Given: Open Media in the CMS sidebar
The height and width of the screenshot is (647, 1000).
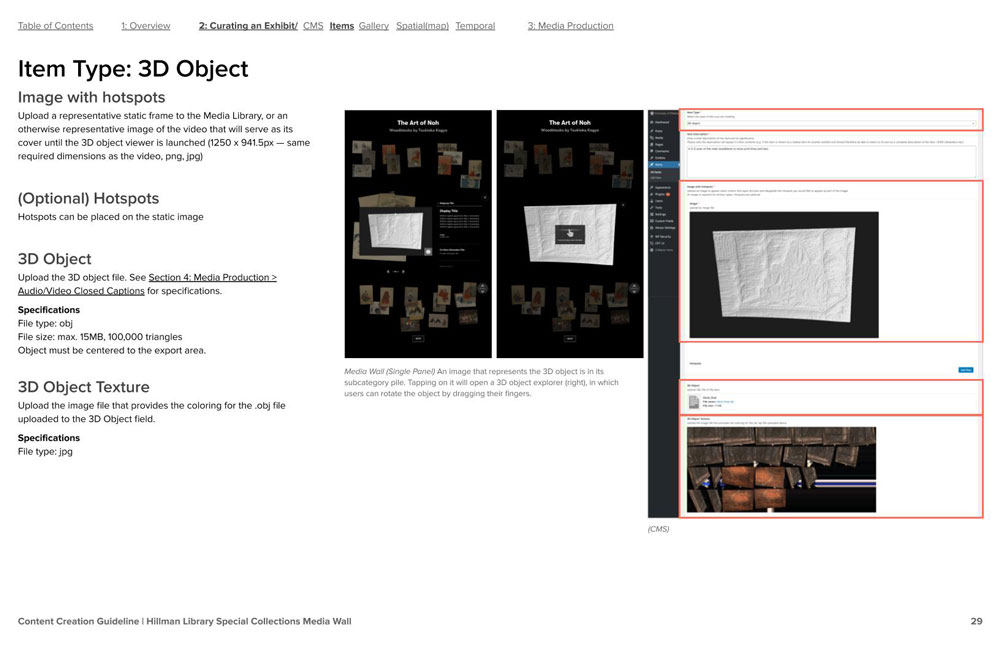Looking at the screenshot, I should 659,138.
